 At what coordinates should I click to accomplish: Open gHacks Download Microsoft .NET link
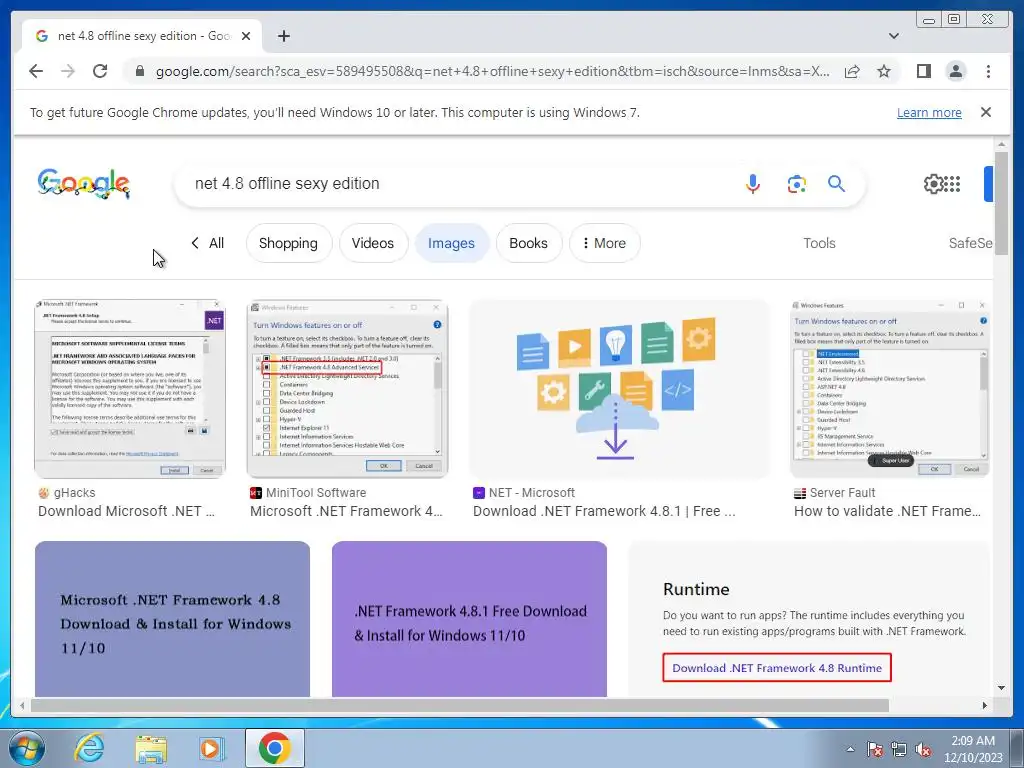tap(126, 511)
